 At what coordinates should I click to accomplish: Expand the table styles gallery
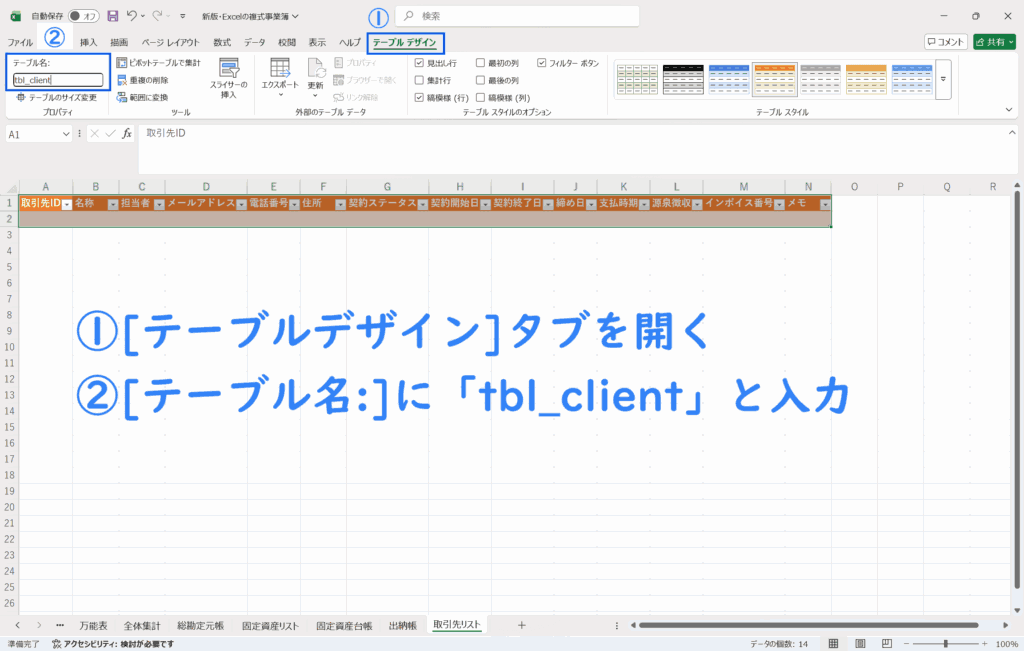pyautogui.click(x=943, y=79)
